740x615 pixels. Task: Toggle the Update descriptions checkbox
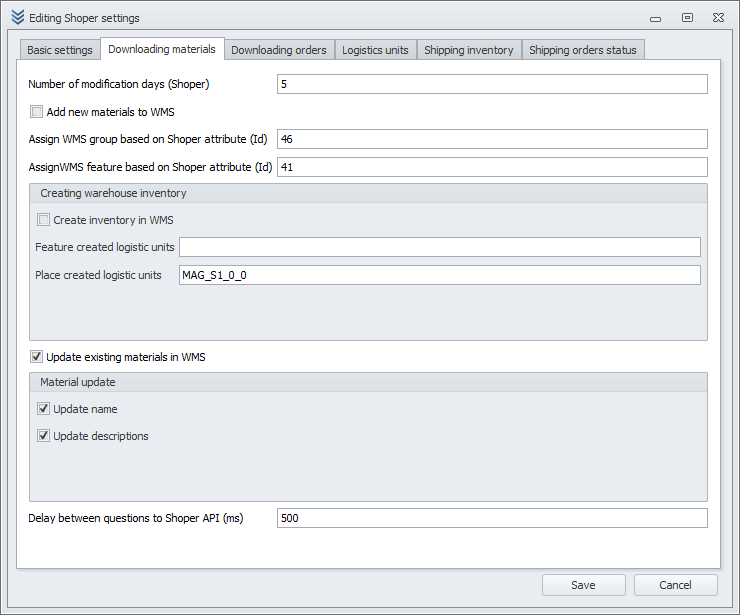(43, 436)
